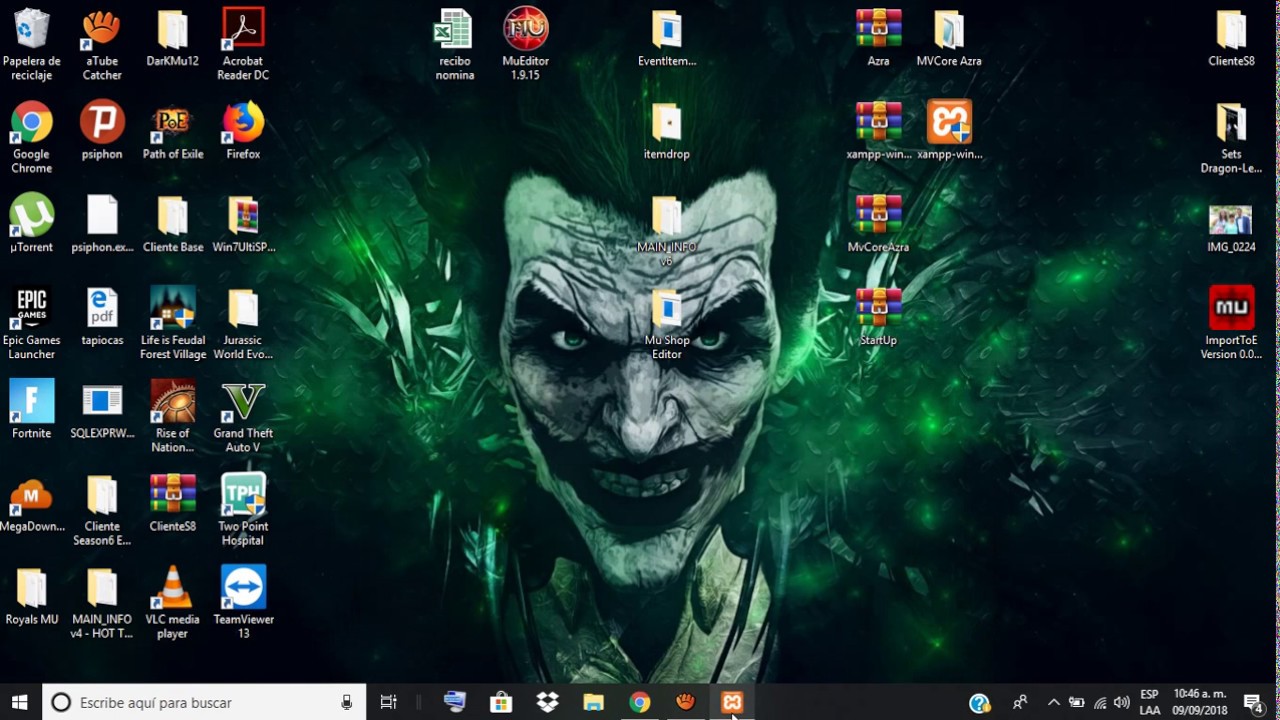Screen dimensions: 1280x720
Task: Select the Grand Theft Auto V shortcut
Action: [x=243, y=416]
